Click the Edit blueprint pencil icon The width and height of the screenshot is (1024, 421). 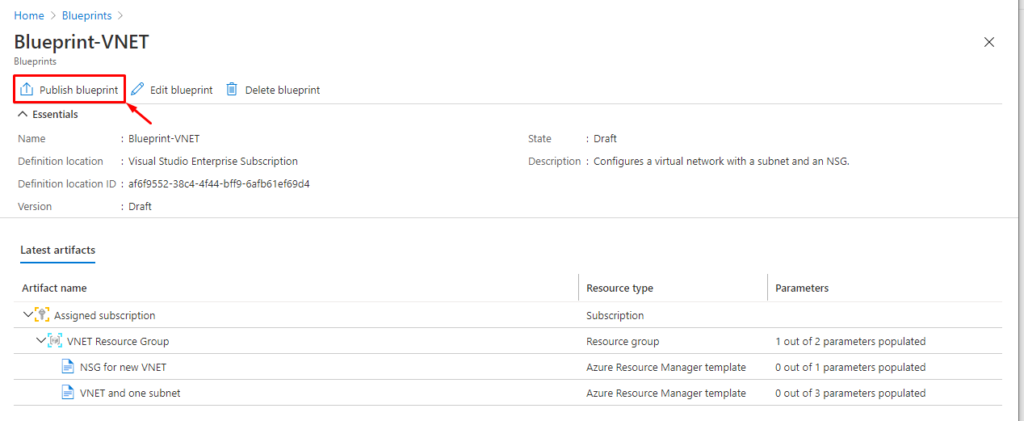coord(137,89)
